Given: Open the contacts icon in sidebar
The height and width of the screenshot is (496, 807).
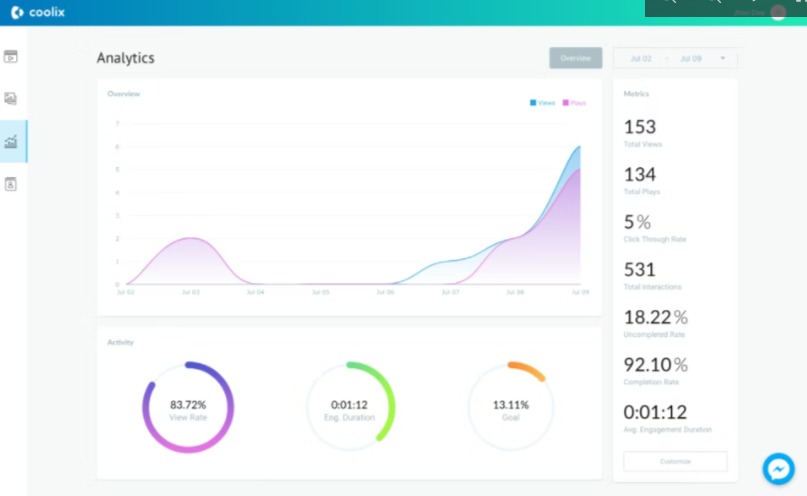Looking at the screenshot, I should [11, 184].
